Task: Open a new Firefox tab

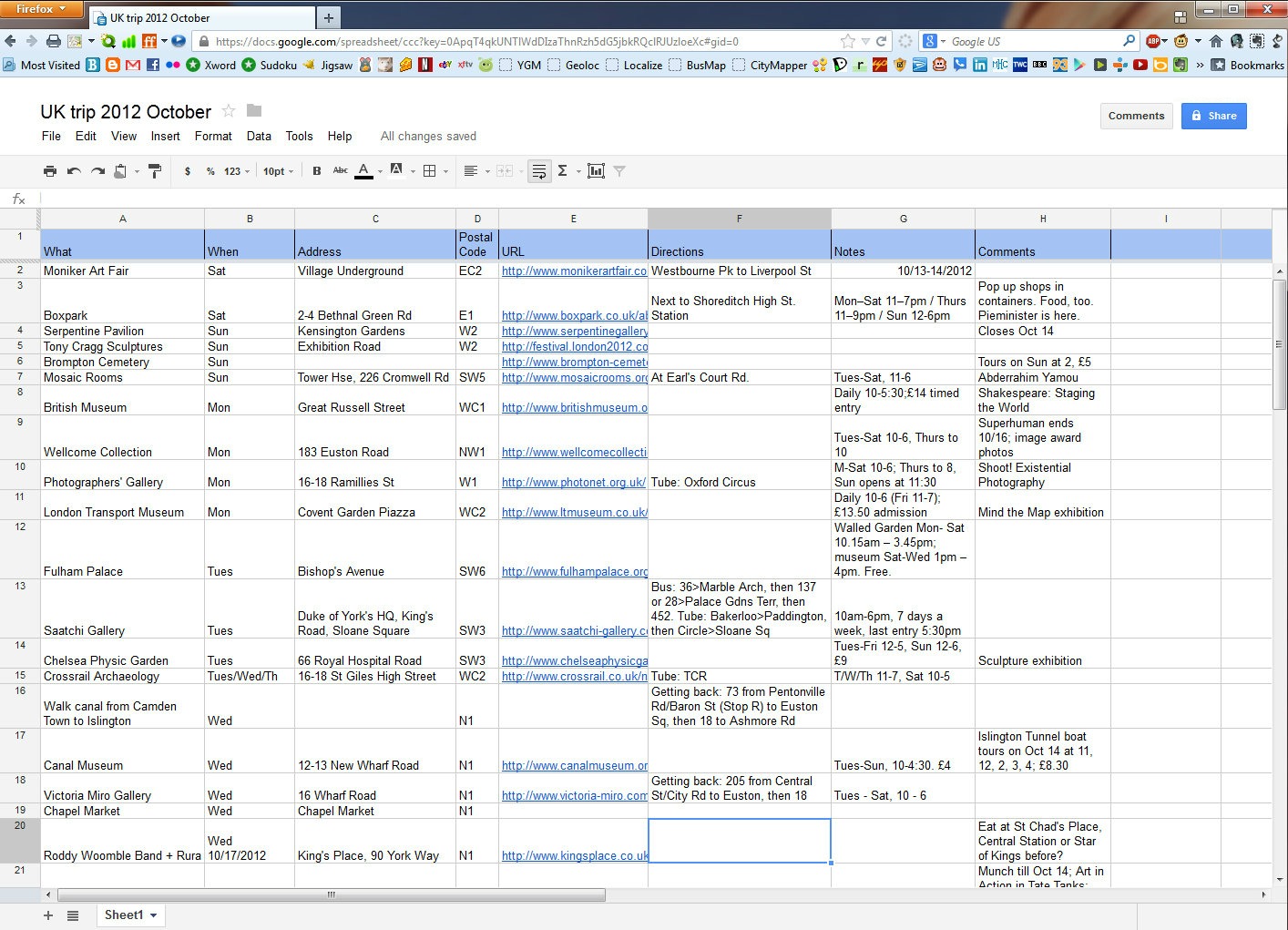Action: (329, 17)
